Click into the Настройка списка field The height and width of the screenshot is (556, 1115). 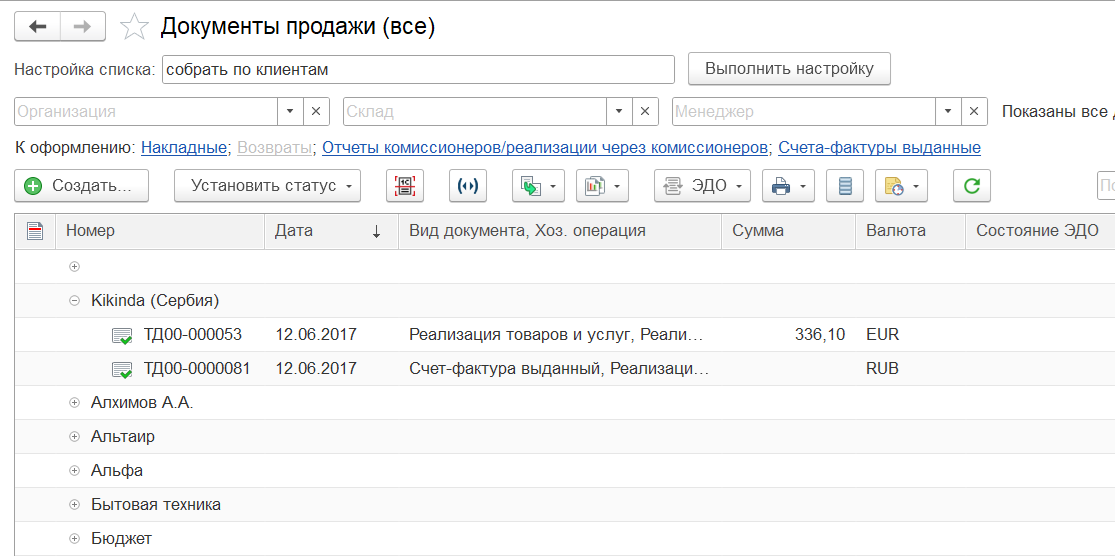(x=417, y=70)
